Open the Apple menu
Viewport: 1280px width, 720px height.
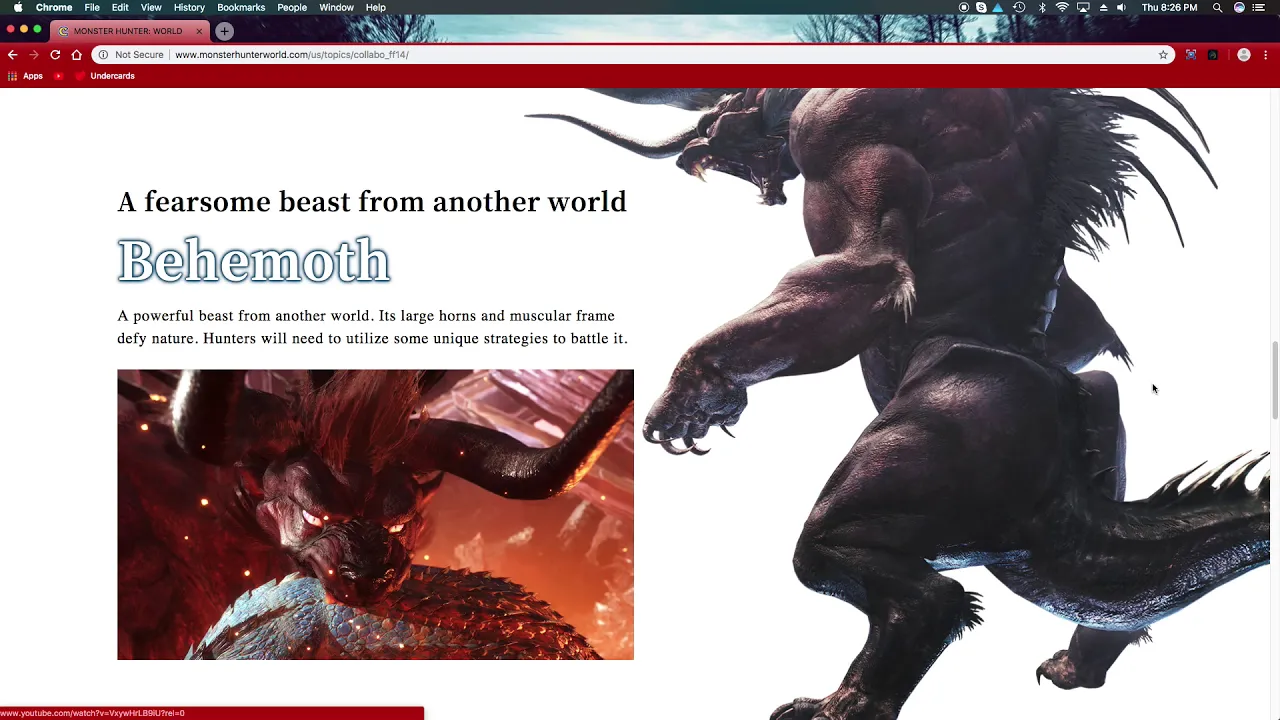(18, 7)
